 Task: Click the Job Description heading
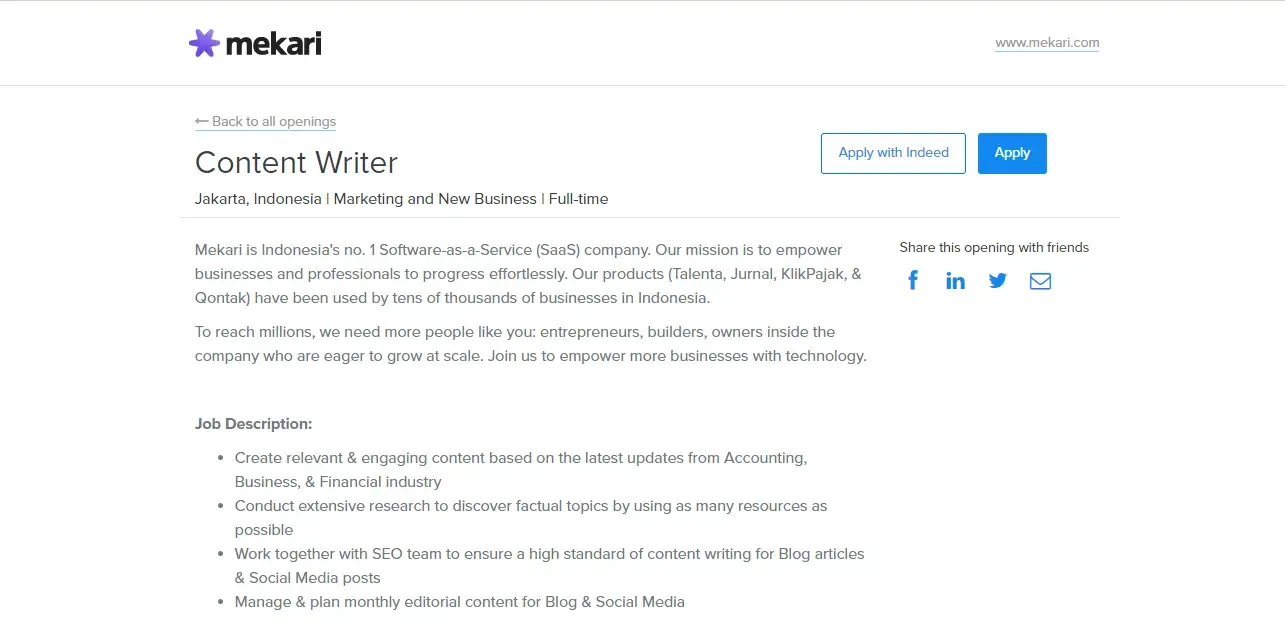pos(254,424)
